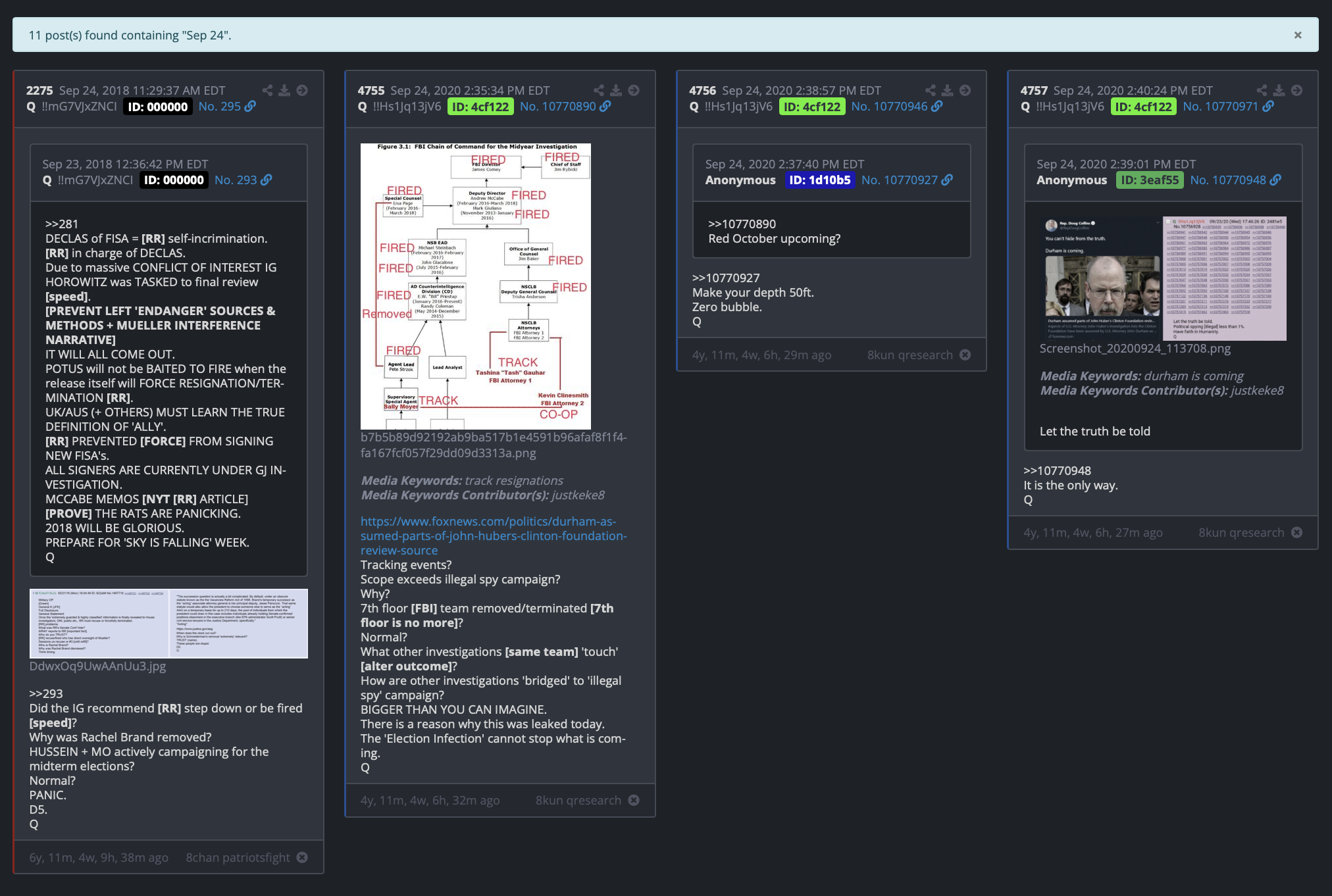
Task: Open FBI Chain of Command image
Action: pos(475,286)
